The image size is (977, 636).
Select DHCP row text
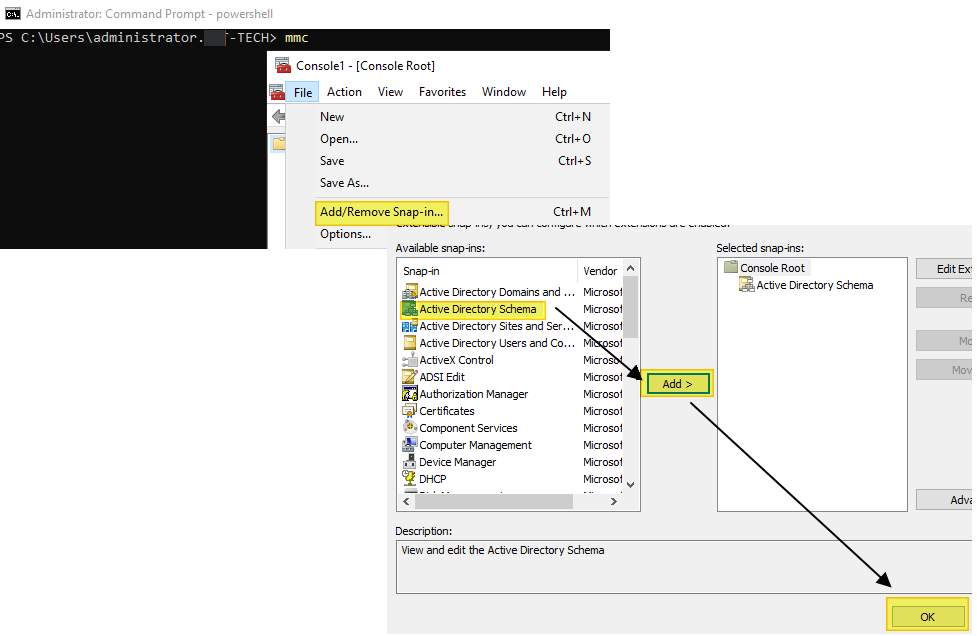coord(432,479)
